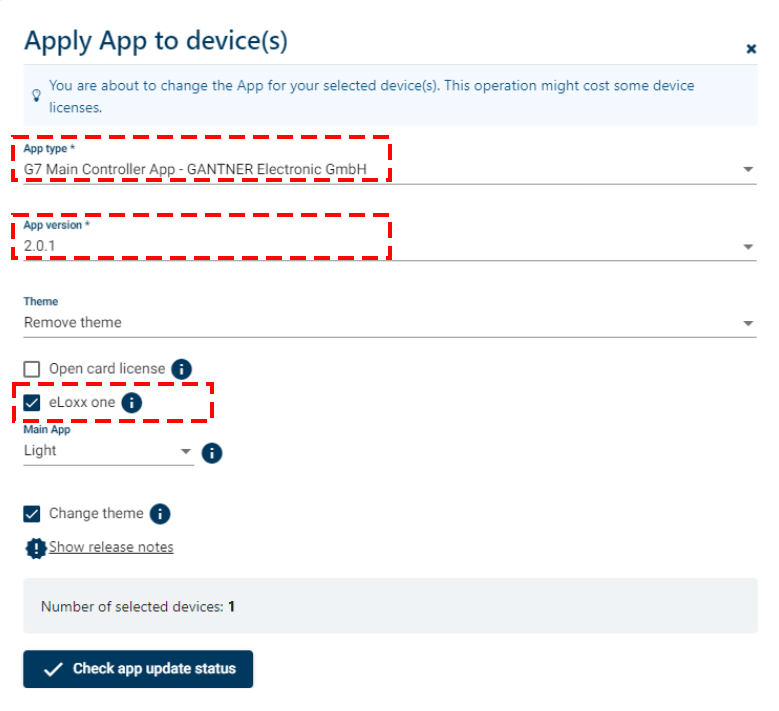
Task: Click the release notes badge icon
Action: (x=36, y=549)
